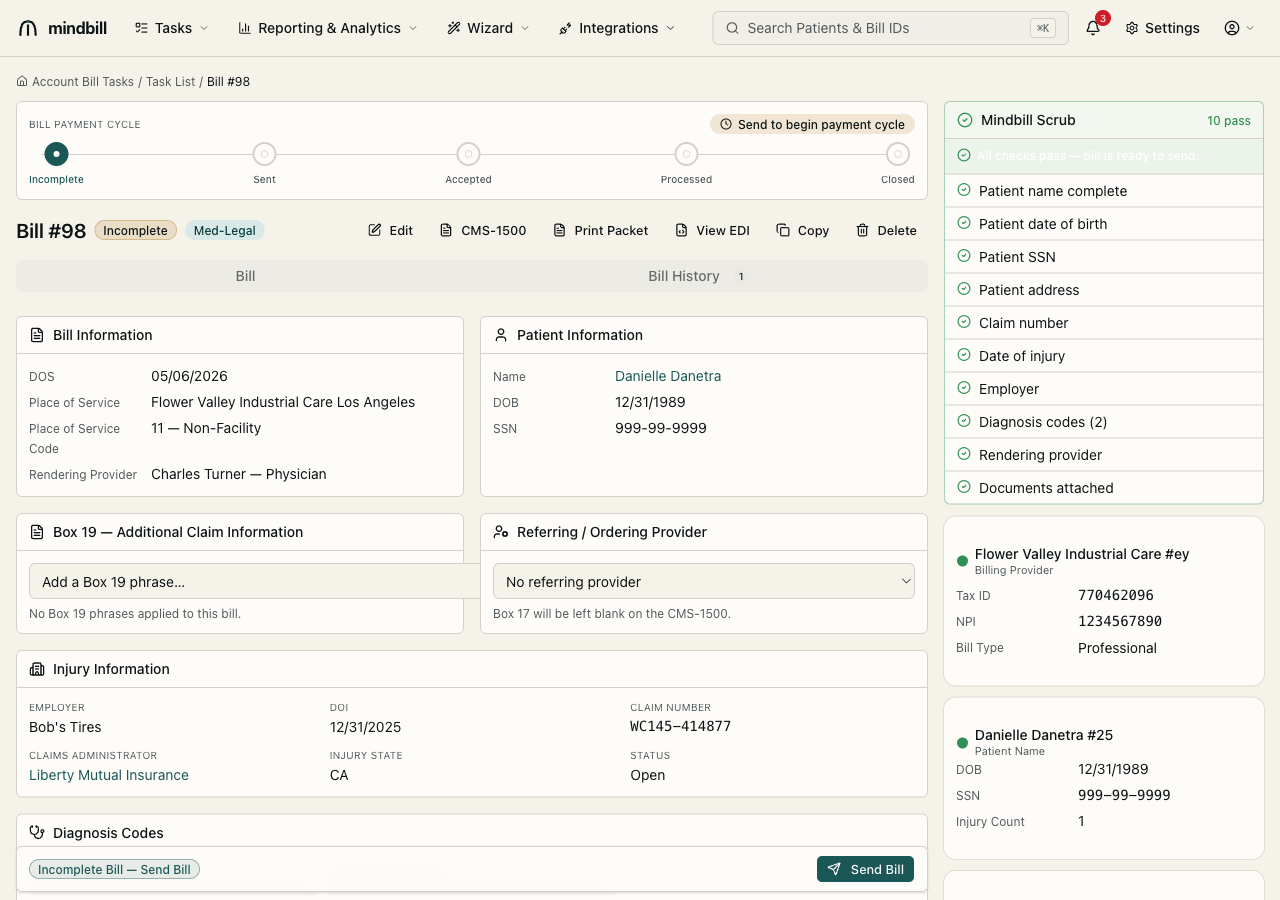Open the notifications bell icon

[1093, 28]
